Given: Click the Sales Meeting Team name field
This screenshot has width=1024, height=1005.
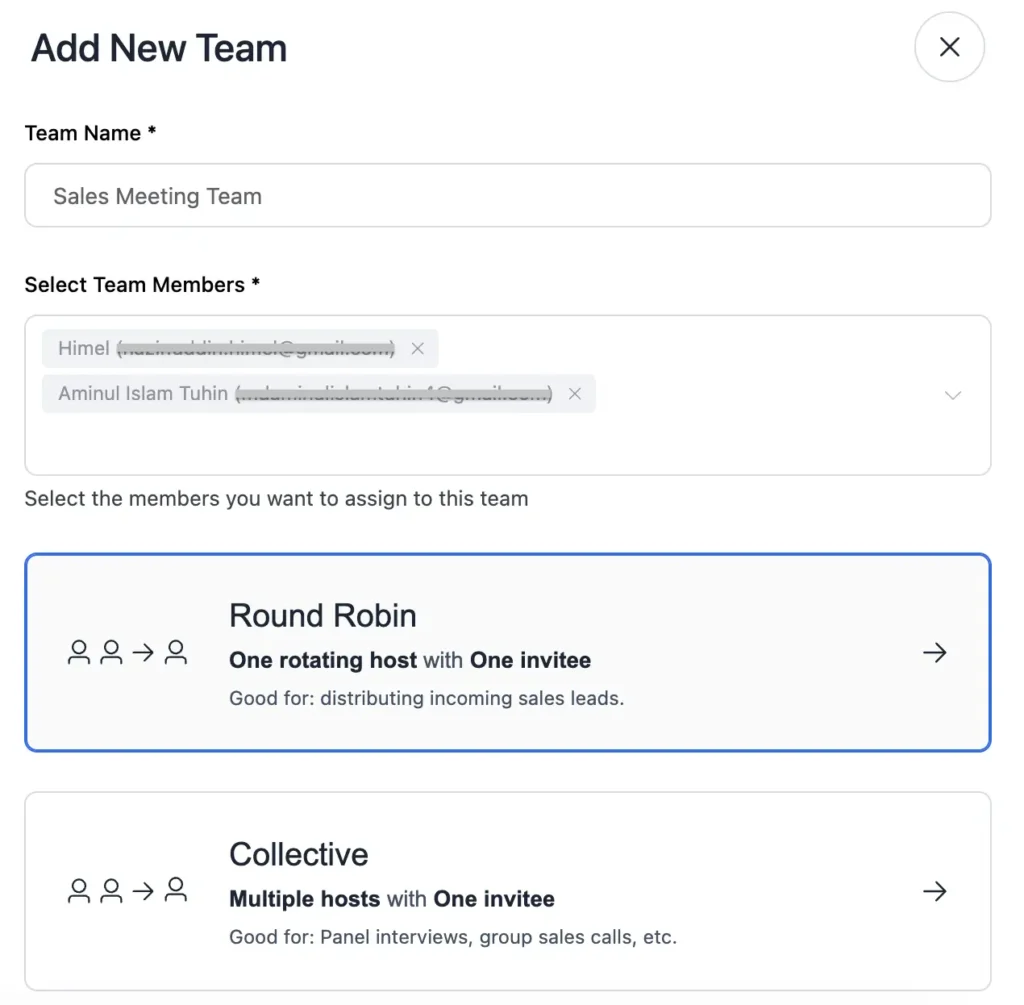Looking at the screenshot, I should [507, 196].
